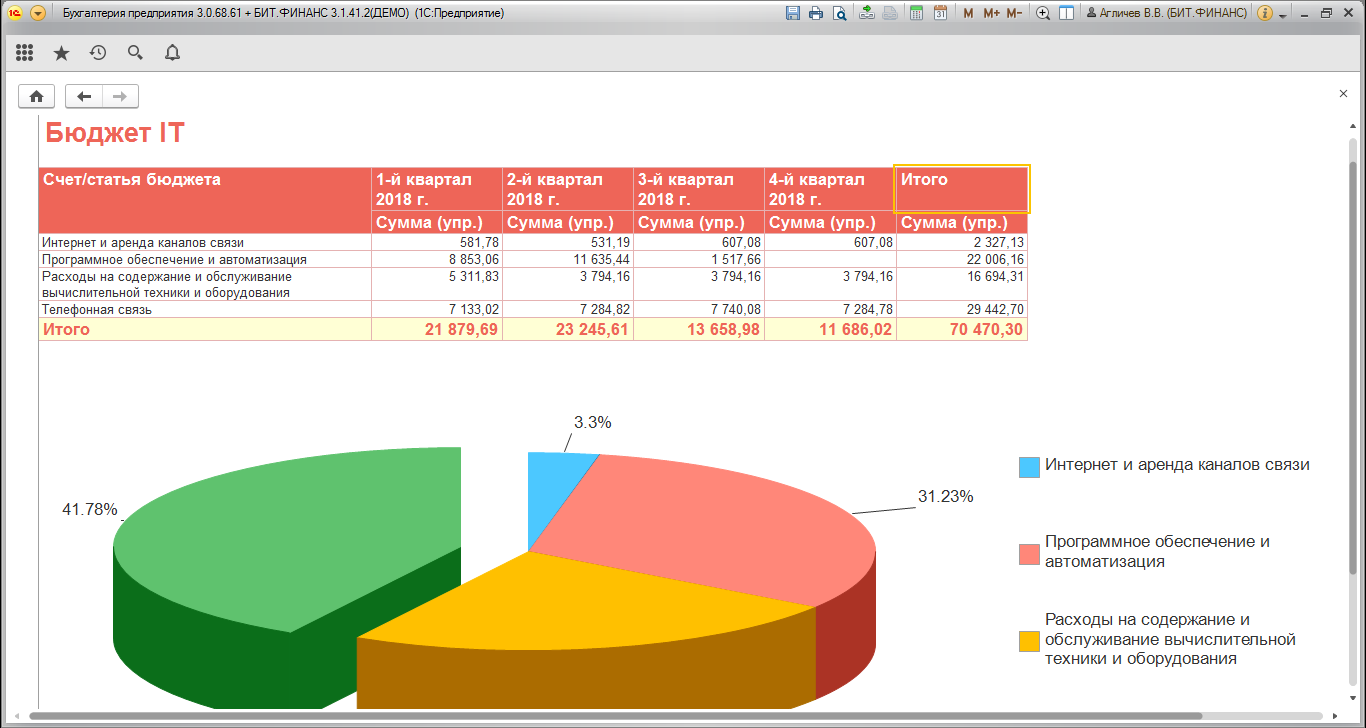Open the calculator icon in title bar
Image resolution: width=1366 pixels, height=728 pixels.
point(916,14)
